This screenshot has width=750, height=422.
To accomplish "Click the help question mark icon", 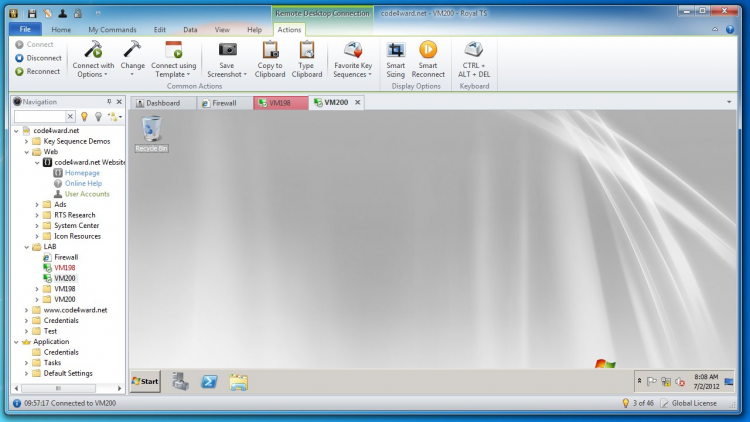I will click(730, 29).
